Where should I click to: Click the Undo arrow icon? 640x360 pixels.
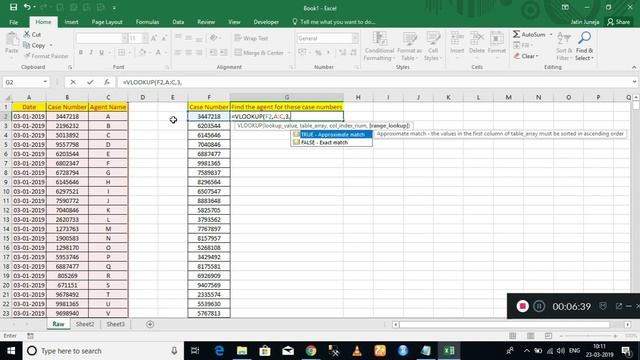(27, 7)
